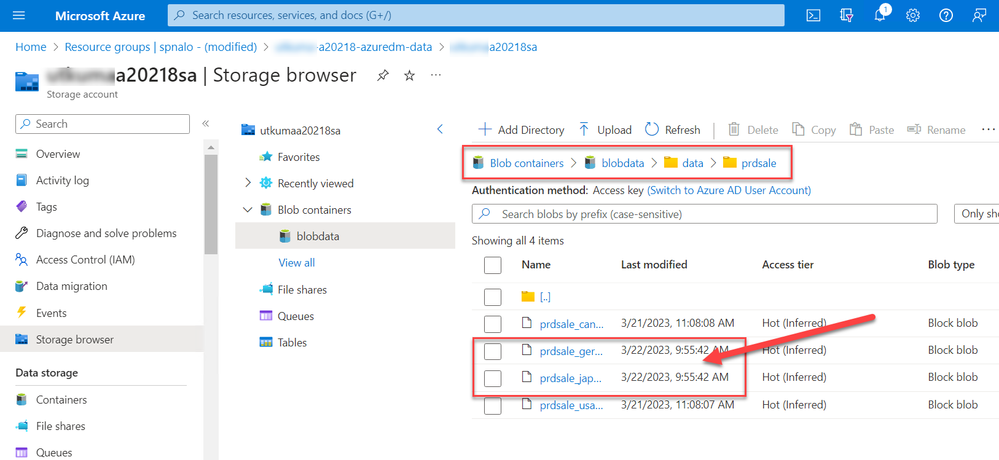Open the notifications bell
999x460 pixels.
click(x=880, y=15)
